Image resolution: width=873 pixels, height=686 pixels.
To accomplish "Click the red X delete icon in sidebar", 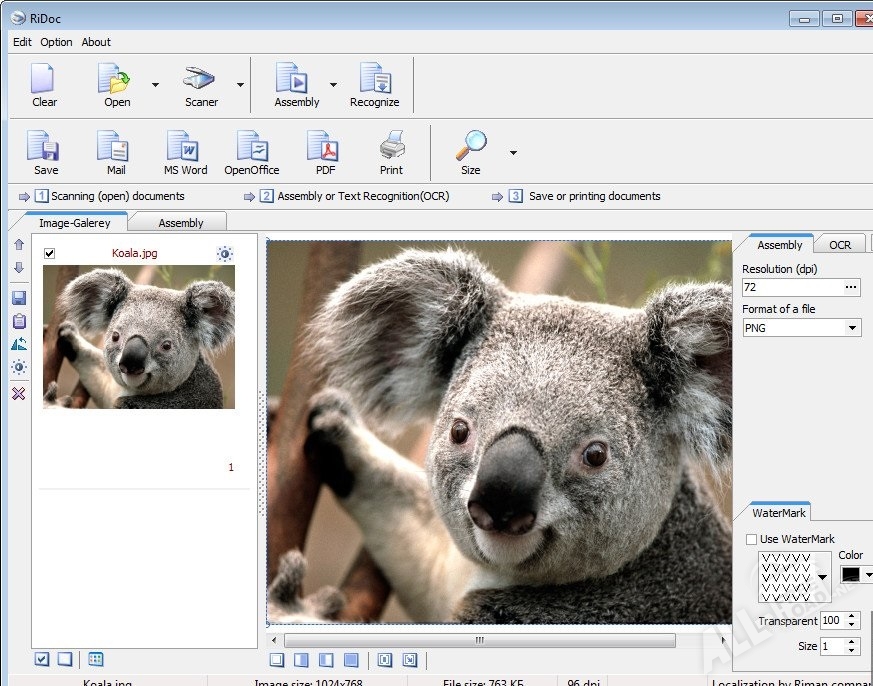I will point(18,394).
